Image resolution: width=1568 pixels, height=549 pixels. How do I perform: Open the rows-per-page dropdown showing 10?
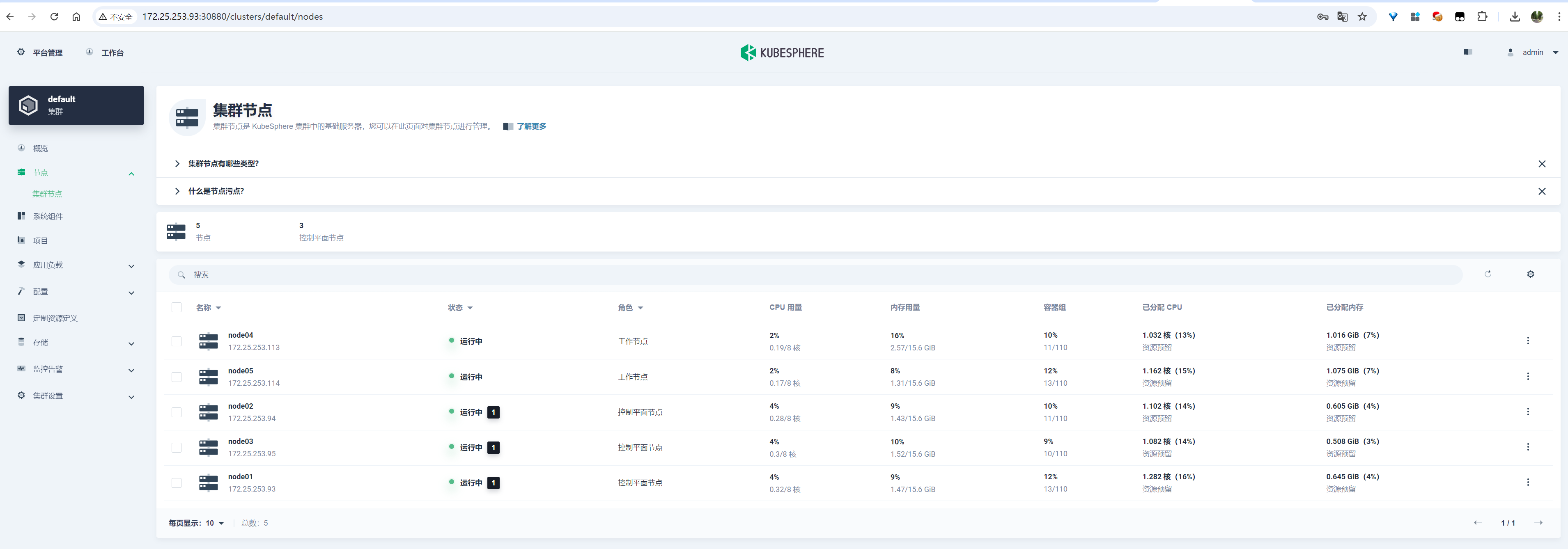point(215,524)
